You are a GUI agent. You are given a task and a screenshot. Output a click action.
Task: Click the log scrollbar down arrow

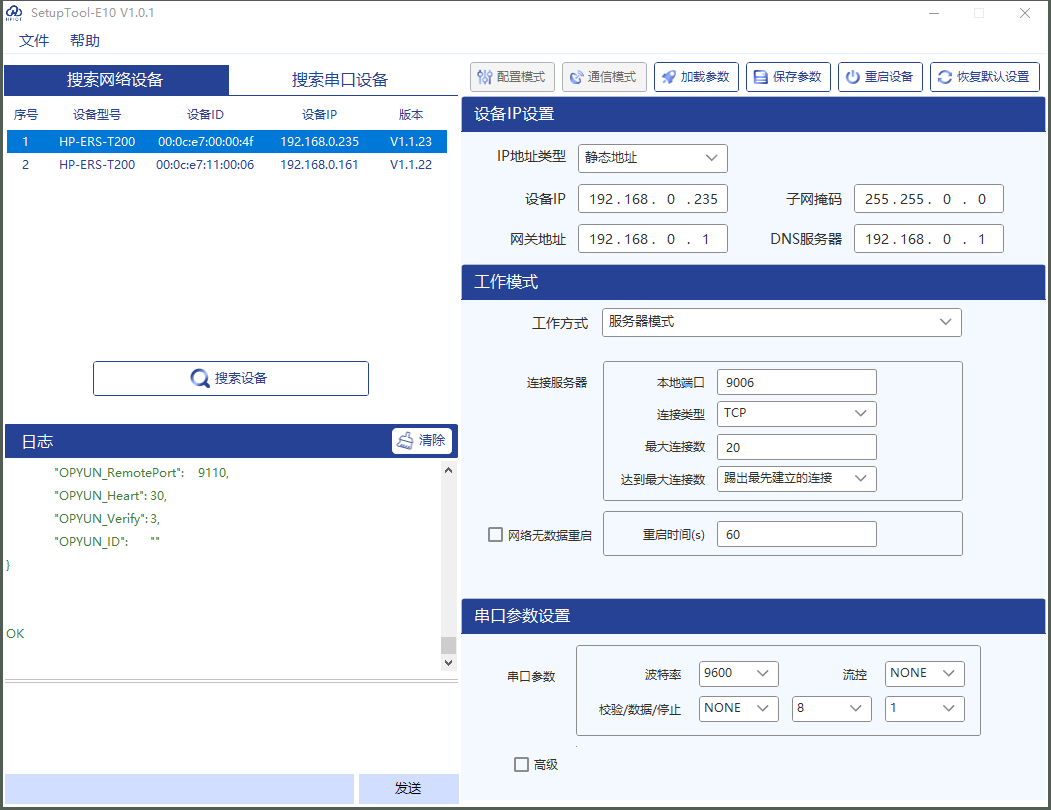pos(448,662)
